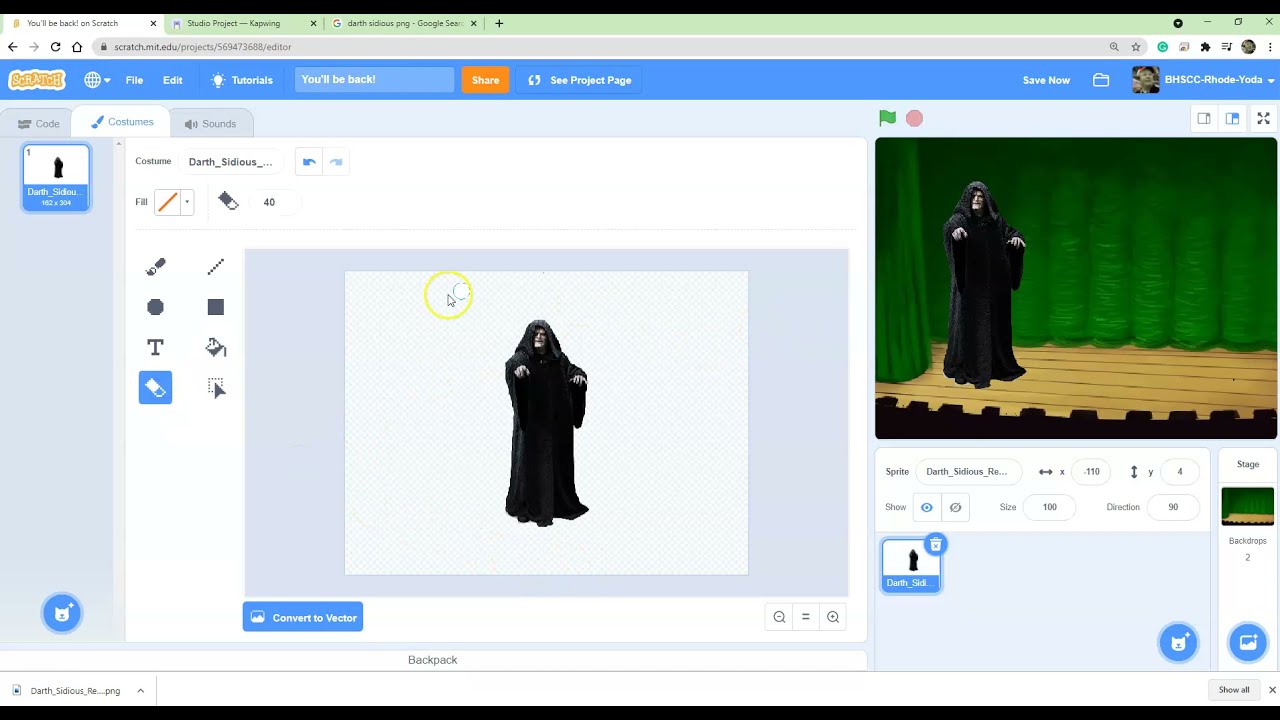Expand the downloaded file options arrow
Image resolution: width=1280 pixels, height=720 pixels.
140,690
